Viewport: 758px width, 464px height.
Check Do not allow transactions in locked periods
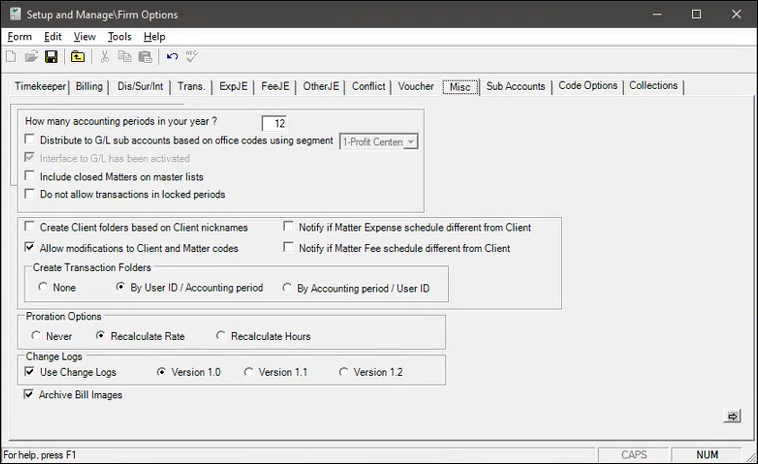click(30, 194)
